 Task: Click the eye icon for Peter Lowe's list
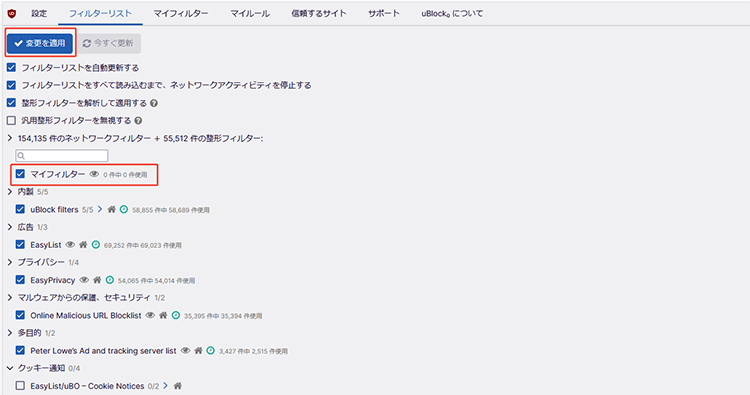tap(185, 351)
